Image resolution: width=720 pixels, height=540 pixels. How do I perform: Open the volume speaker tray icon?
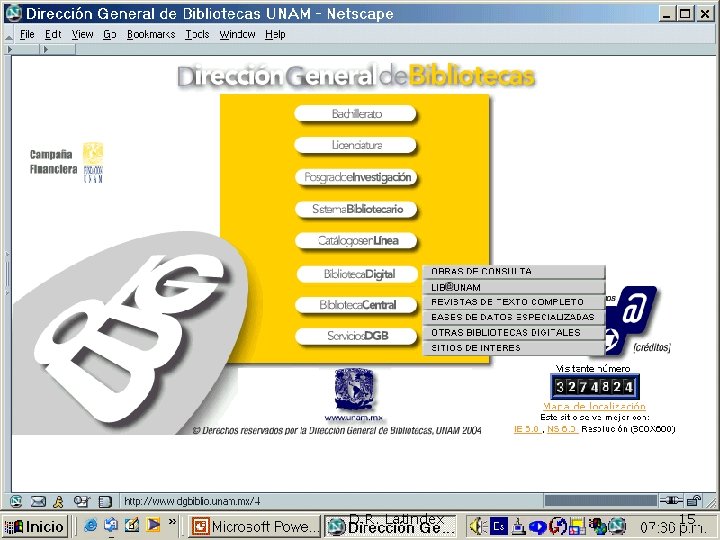478,526
